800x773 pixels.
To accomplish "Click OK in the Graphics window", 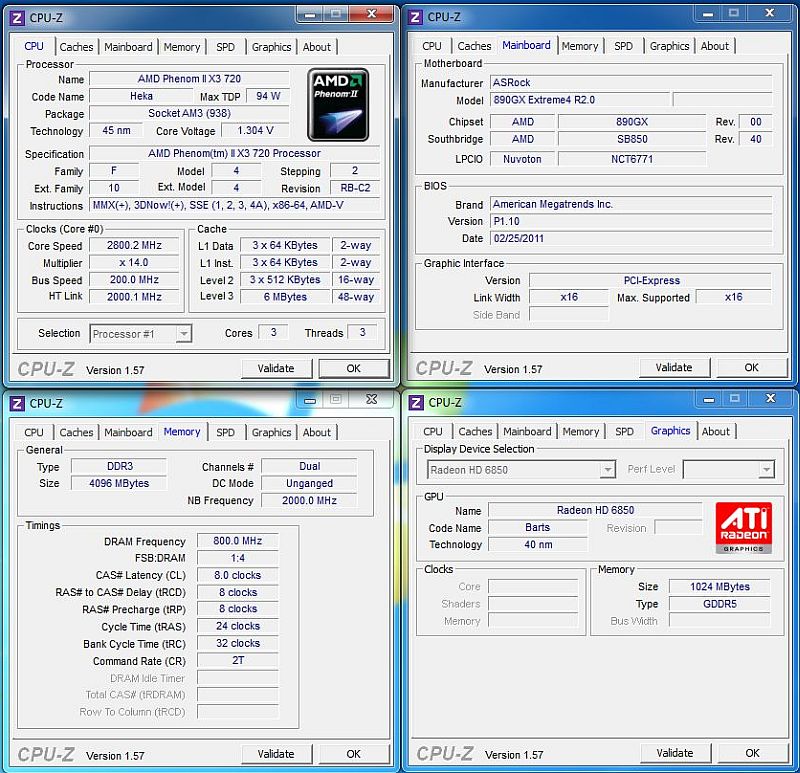I will point(753,753).
